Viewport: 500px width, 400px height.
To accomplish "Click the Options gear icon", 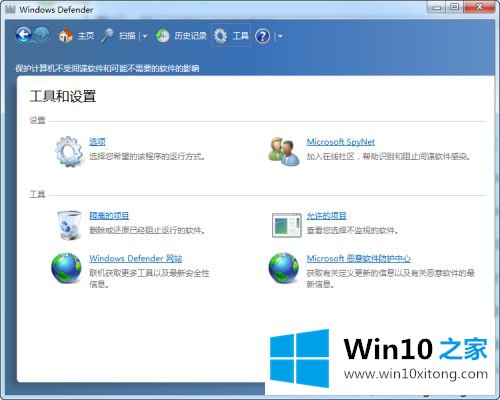I will [x=69, y=151].
